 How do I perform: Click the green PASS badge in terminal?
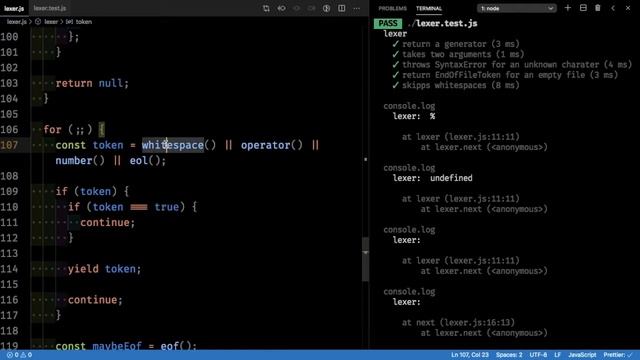(x=388, y=23)
